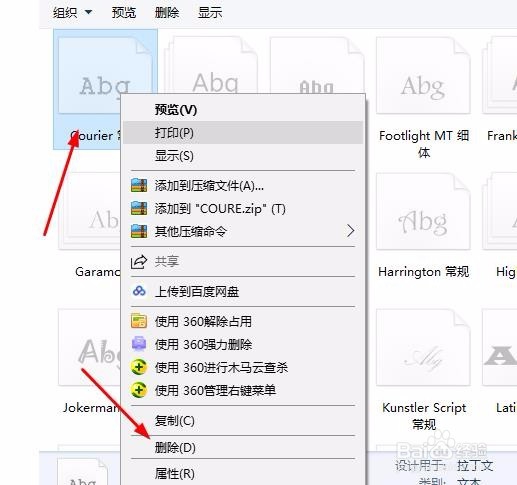This screenshot has width=517, height=485.
Task: Click the share icon beside 共享
Action: coord(139,262)
